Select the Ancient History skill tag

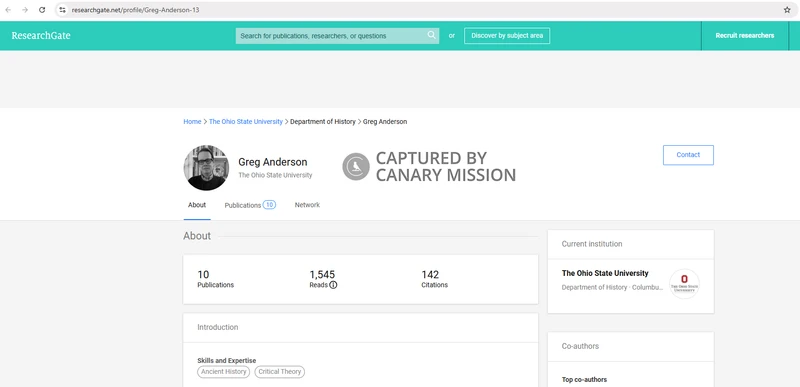[x=223, y=372]
